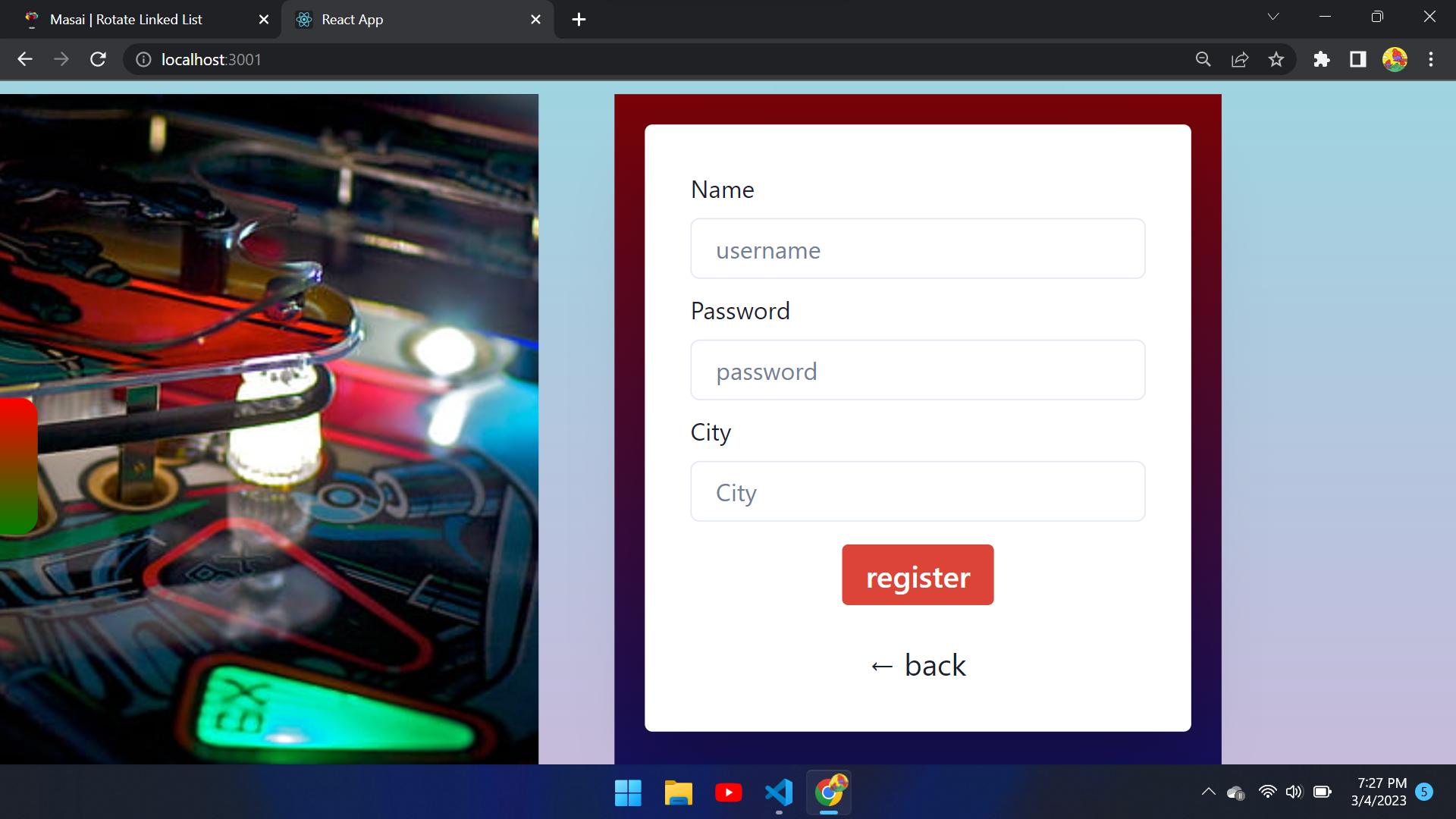The image size is (1456, 819).
Task: Toggle the browser side panel icon
Action: pyautogui.click(x=1358, y=59)
